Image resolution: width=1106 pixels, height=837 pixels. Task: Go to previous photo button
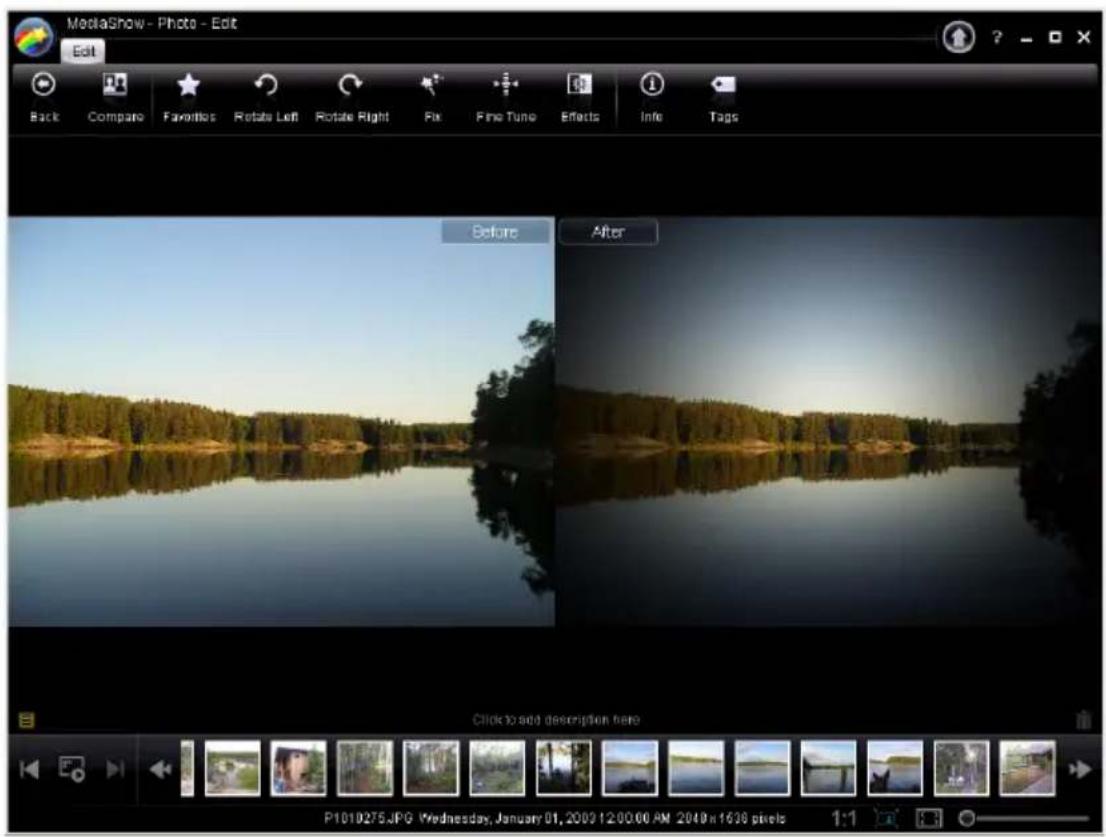click(30, 769)
